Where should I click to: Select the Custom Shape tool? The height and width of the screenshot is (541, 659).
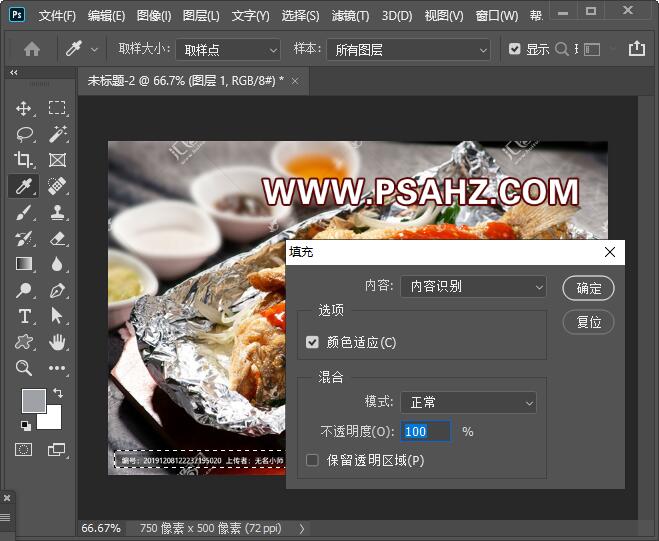[x=24, y=342]
